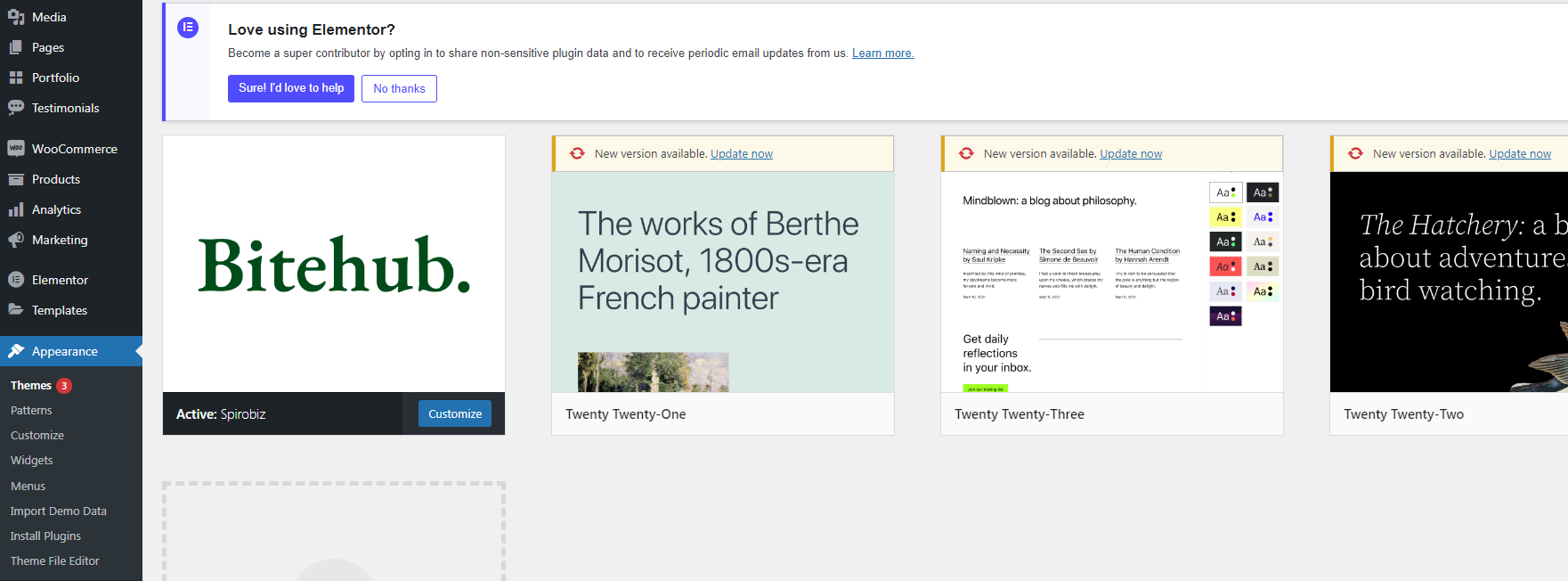Click update icon on Twenty Twenty-One notice
Image resolution: width=1568 pixels, height=581 pixels.
tap(577, 153)
